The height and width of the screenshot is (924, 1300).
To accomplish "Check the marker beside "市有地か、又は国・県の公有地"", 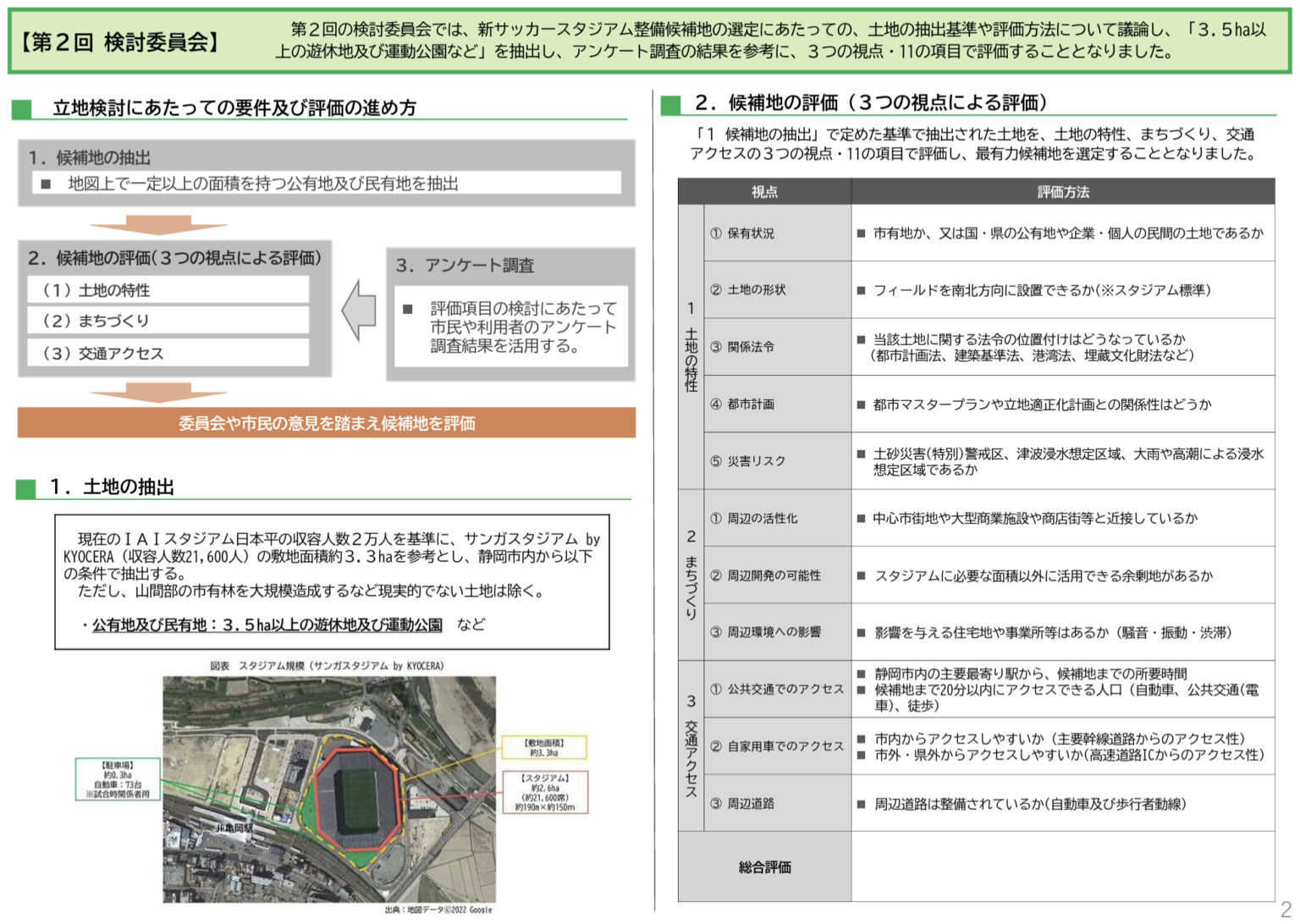I will [862, 234].
